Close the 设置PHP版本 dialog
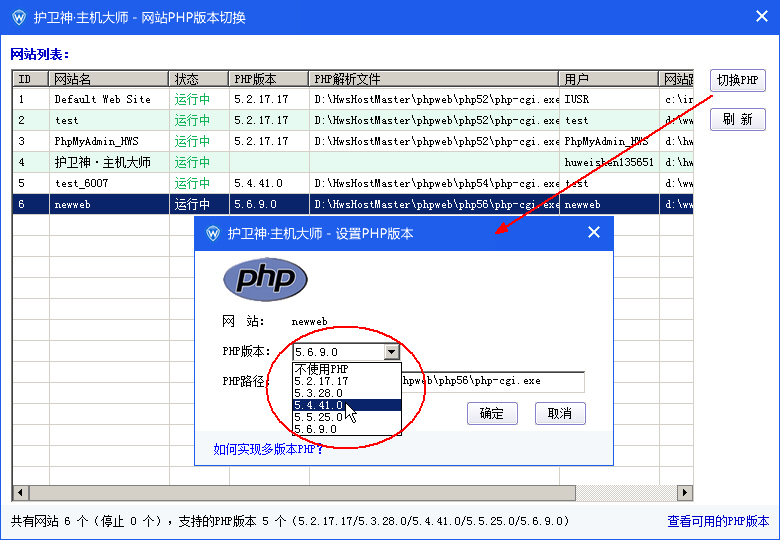780x540 pixels. point(593,233)
